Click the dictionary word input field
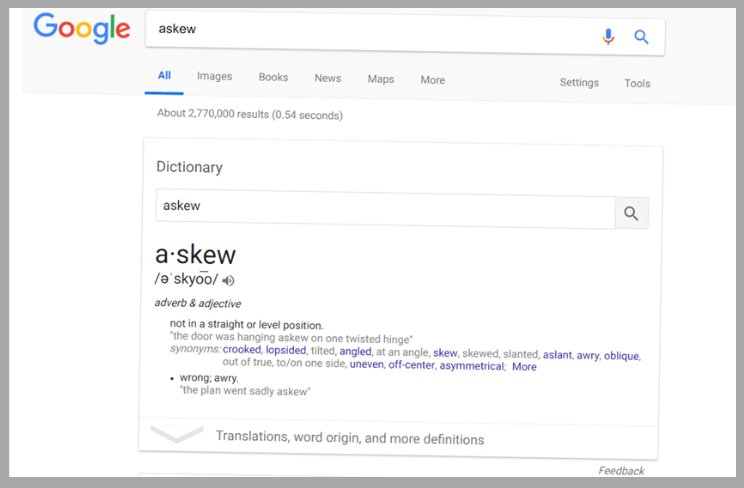The height and width of the screenshot is (488, 744). pos(385,208)
